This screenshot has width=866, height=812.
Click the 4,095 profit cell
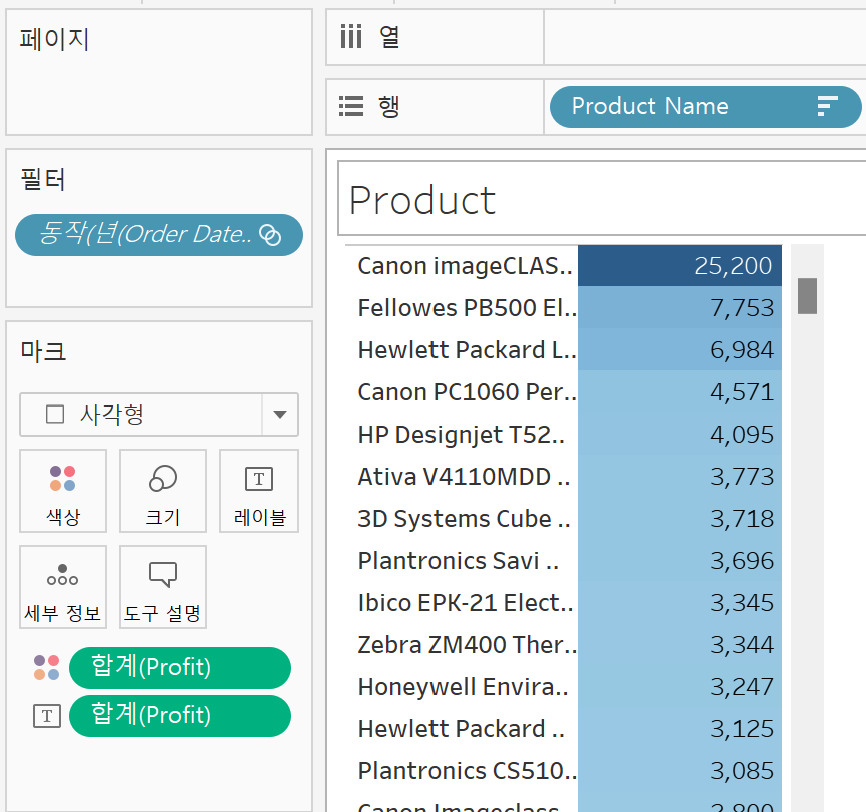(x=680, y=435)
